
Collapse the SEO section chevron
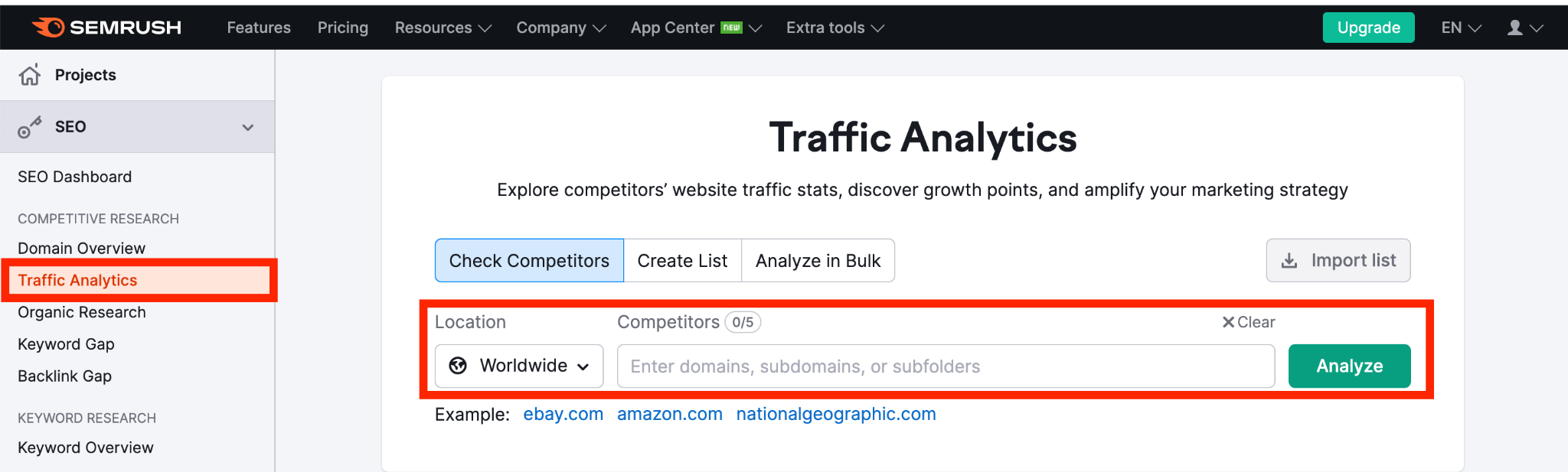coord(248,127)
